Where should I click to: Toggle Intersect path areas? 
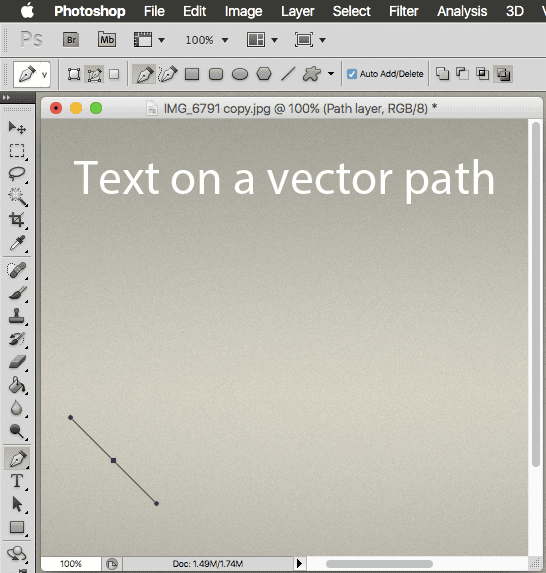pyautogui.click(x=482, y=74)
